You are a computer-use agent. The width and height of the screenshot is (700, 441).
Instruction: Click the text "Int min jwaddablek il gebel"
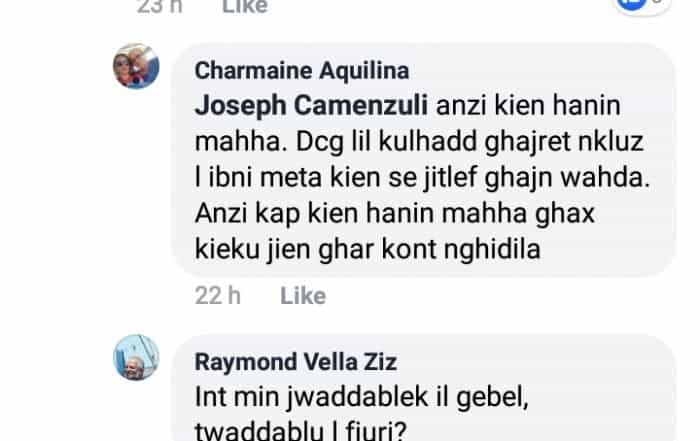(362, 397)
